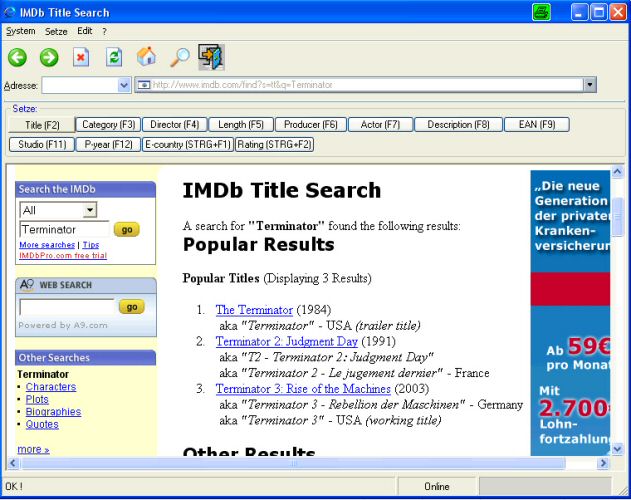The width and height of the screenshot is (631, 500).
Task: Expand the Adresse combo box dropdown
Action: click(x=124, y=86)
